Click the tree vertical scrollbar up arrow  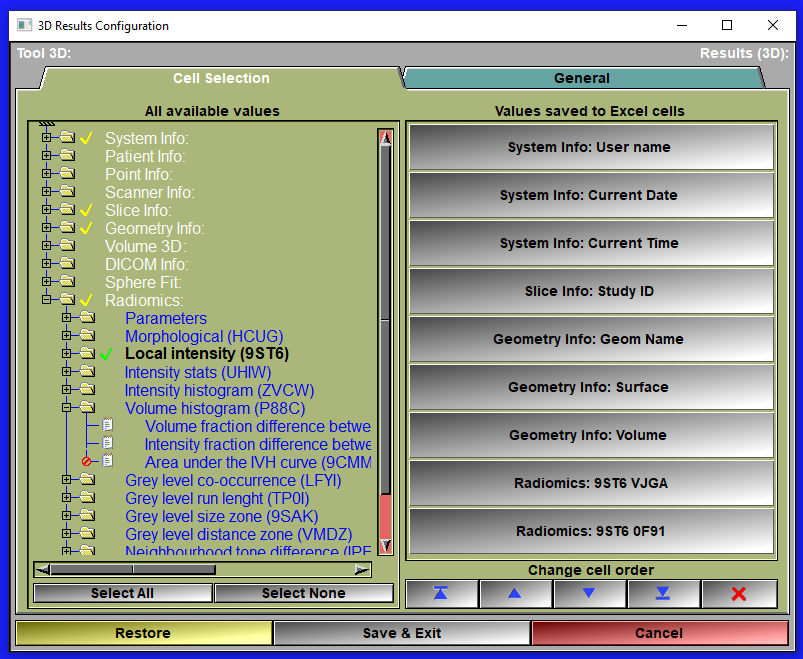(x=386, y=138)
